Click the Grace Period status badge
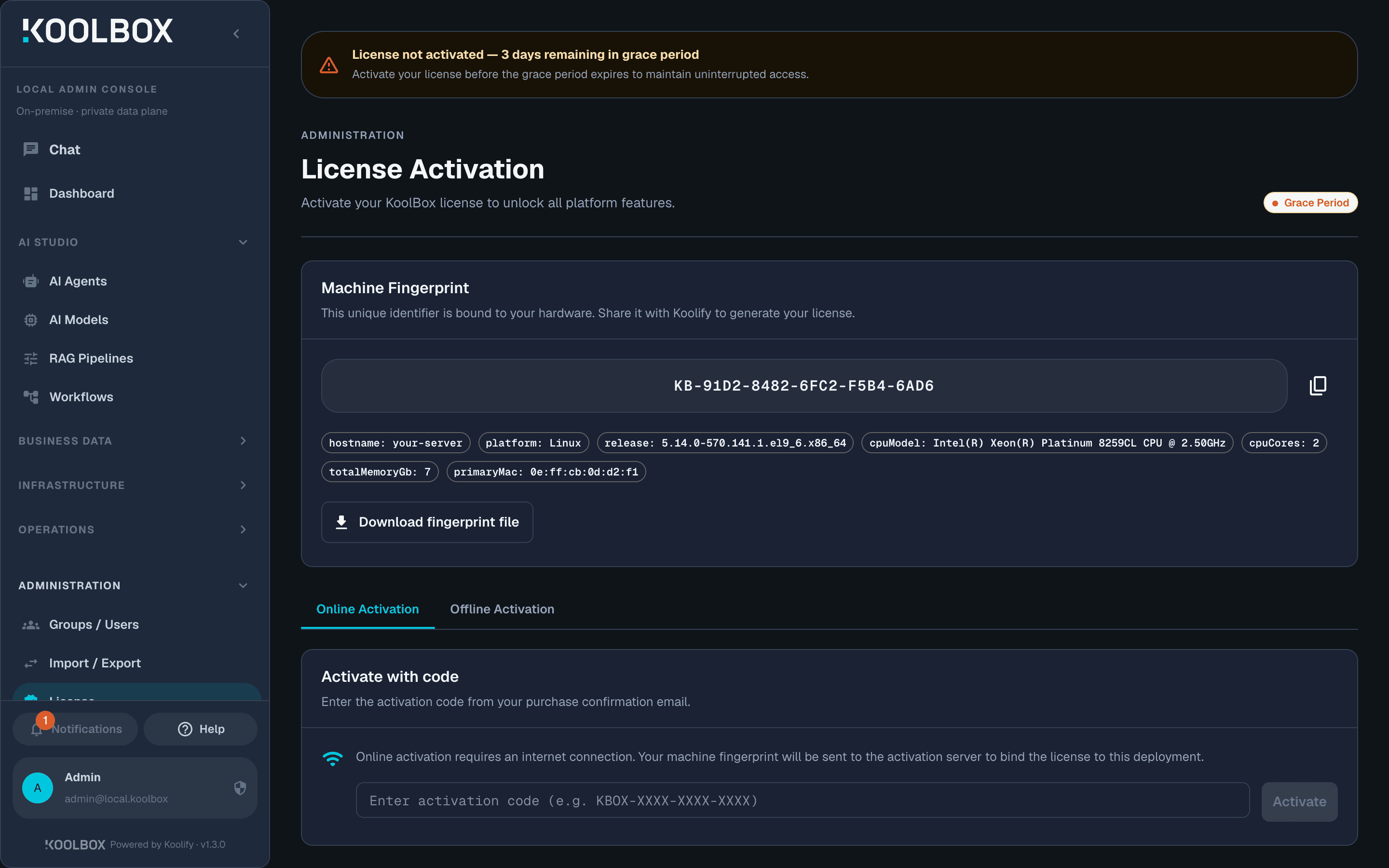This screenshot has width=1389, height=868. point(1310,203)
